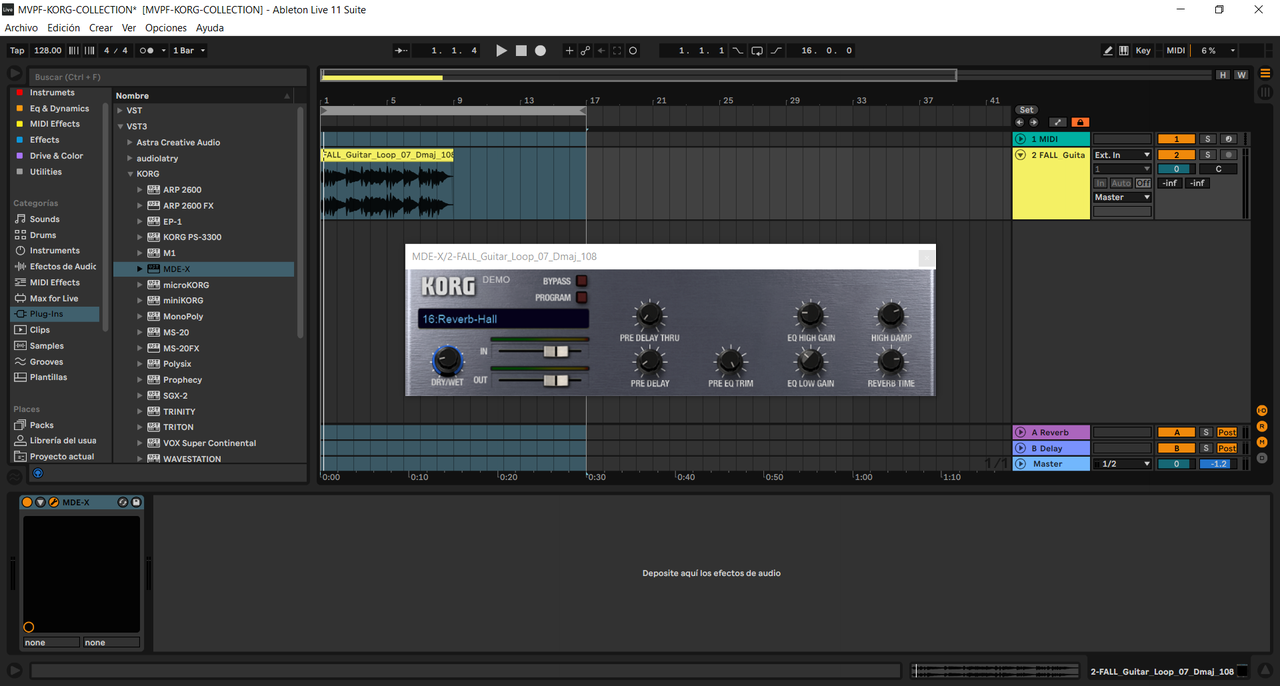Enable MIDI Map Mode
The height and width of the screenshot is (686, 1280).
coord(1176,50)
